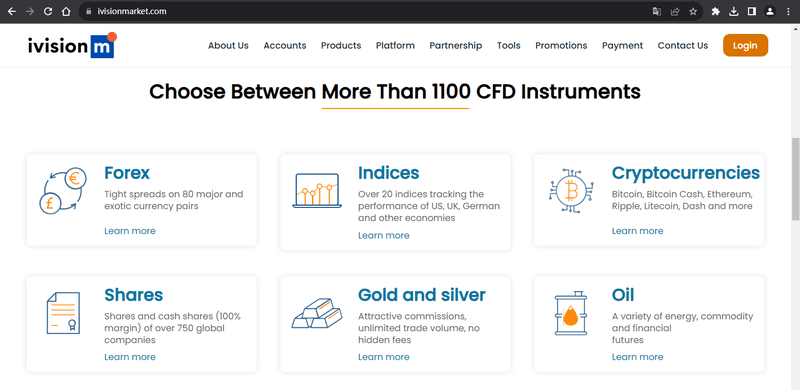This screenshot has height=390, width=800.
Task: Go to browser home page icon
Action: (66, 11)
